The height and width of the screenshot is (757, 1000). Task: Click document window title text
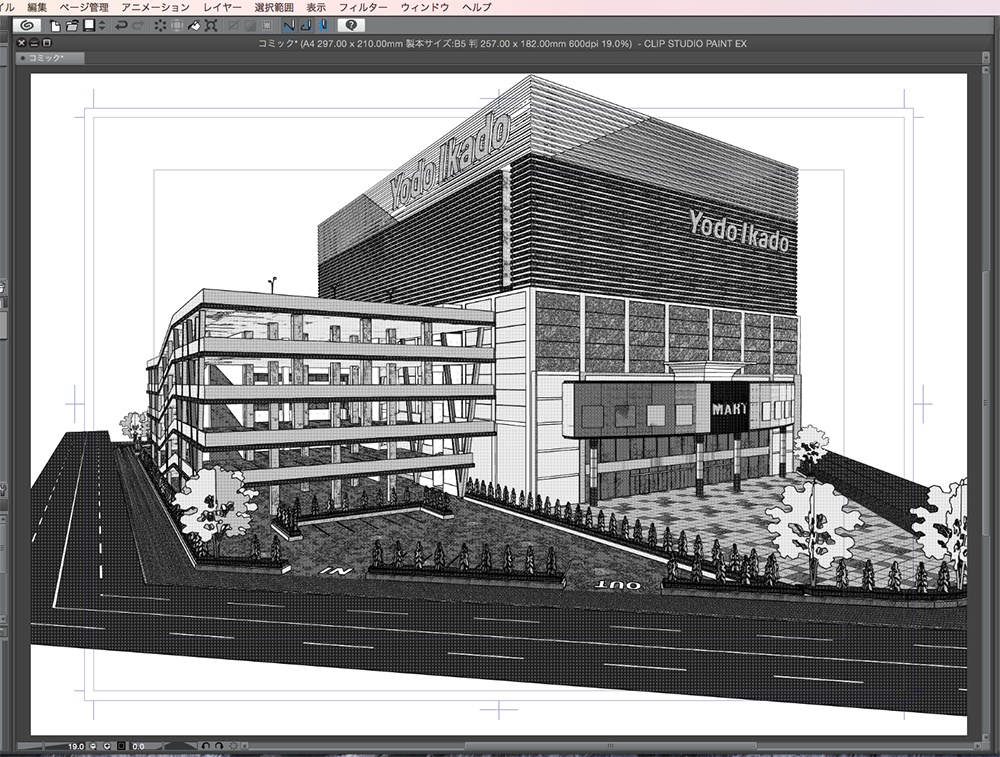502,43
